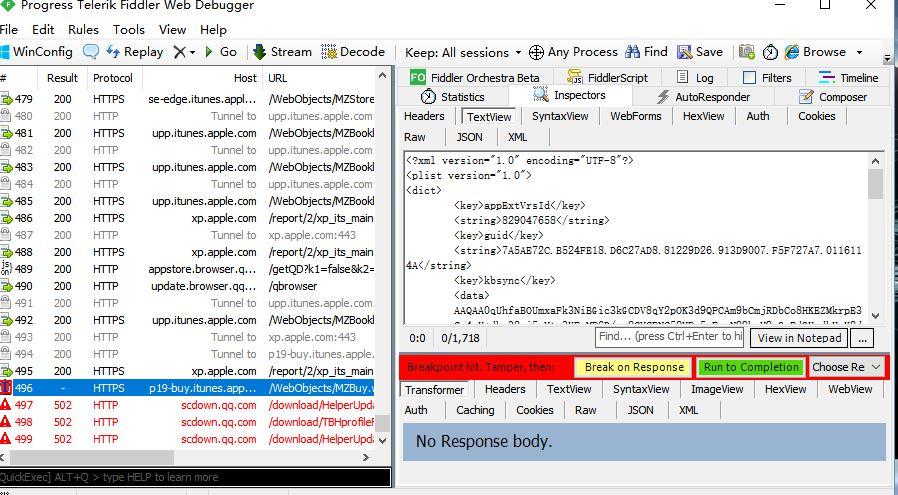The height and width of the screenshot is (495, 898).
Task: Click Any Process target icon
Action: [x=536, y=53]
